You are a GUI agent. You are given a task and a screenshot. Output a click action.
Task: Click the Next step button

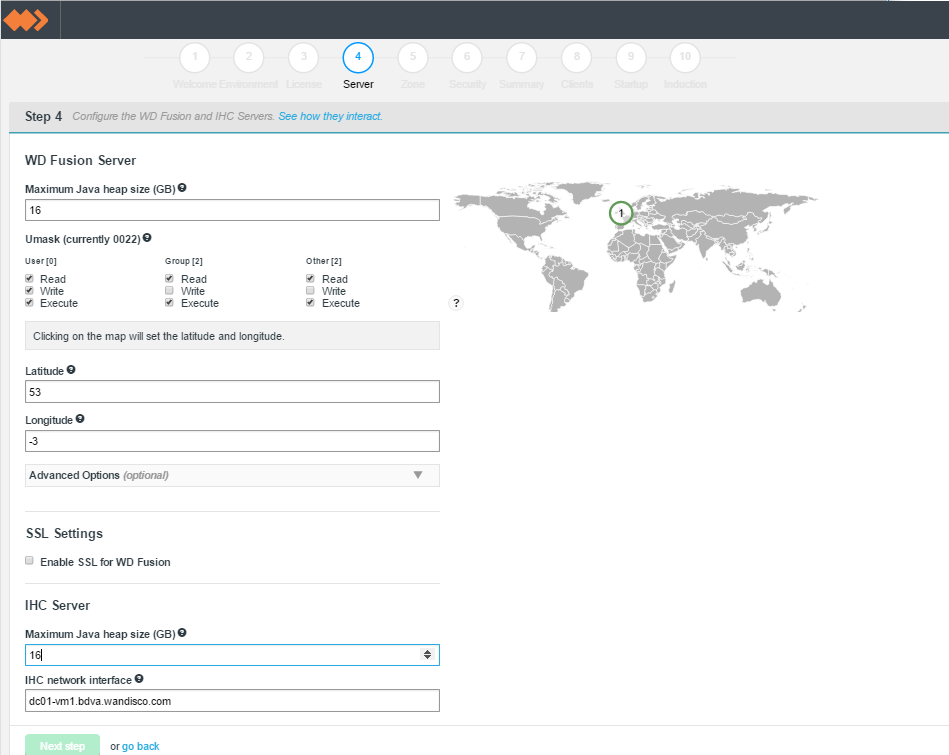tap(62, 746)
